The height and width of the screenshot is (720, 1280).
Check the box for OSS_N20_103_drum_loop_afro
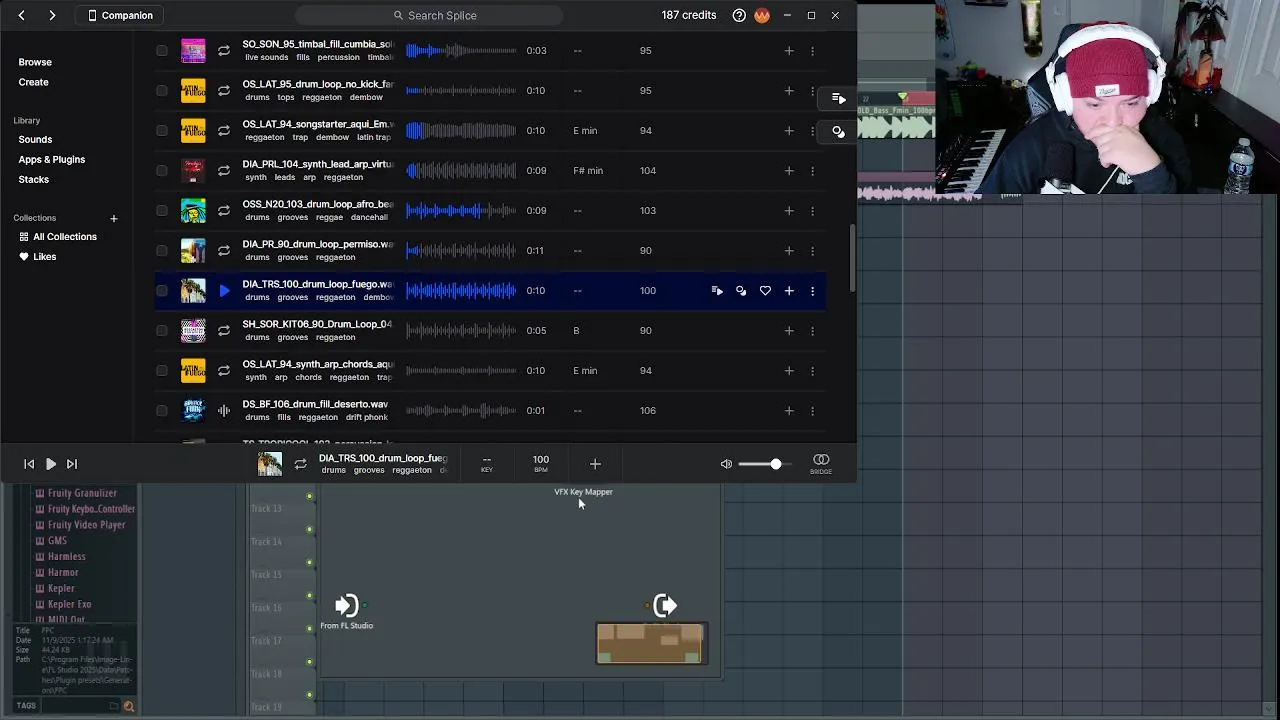(162, 210)
